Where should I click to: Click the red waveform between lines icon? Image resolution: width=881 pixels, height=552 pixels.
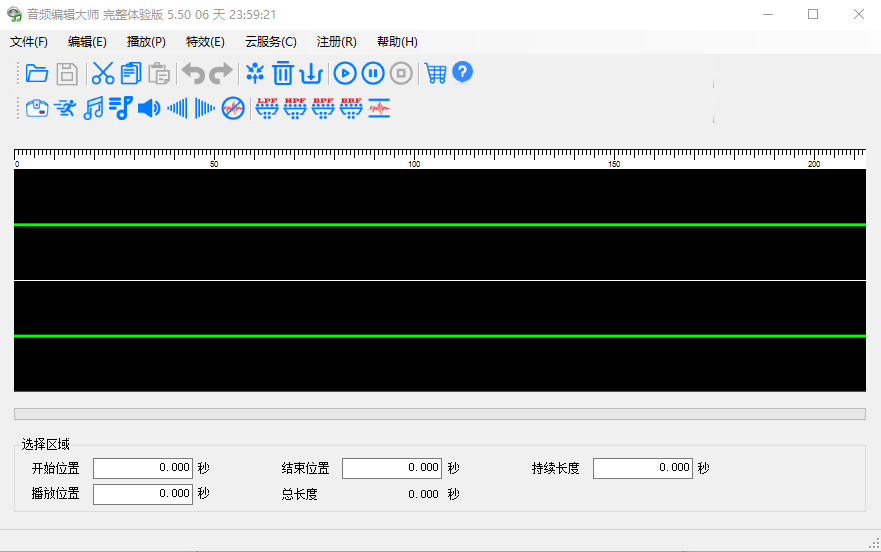[379, 108]
